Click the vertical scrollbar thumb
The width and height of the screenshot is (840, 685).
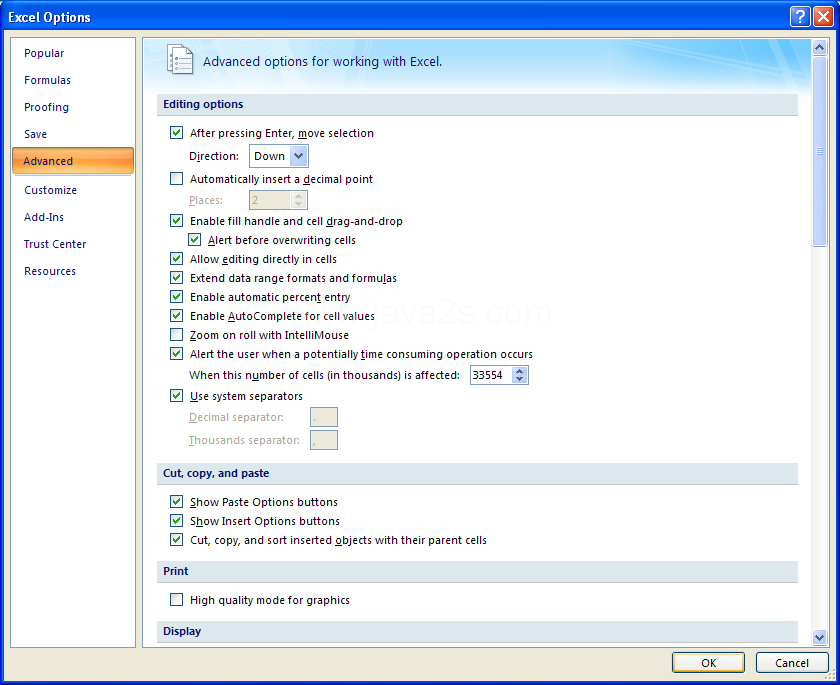click(819, 152)
